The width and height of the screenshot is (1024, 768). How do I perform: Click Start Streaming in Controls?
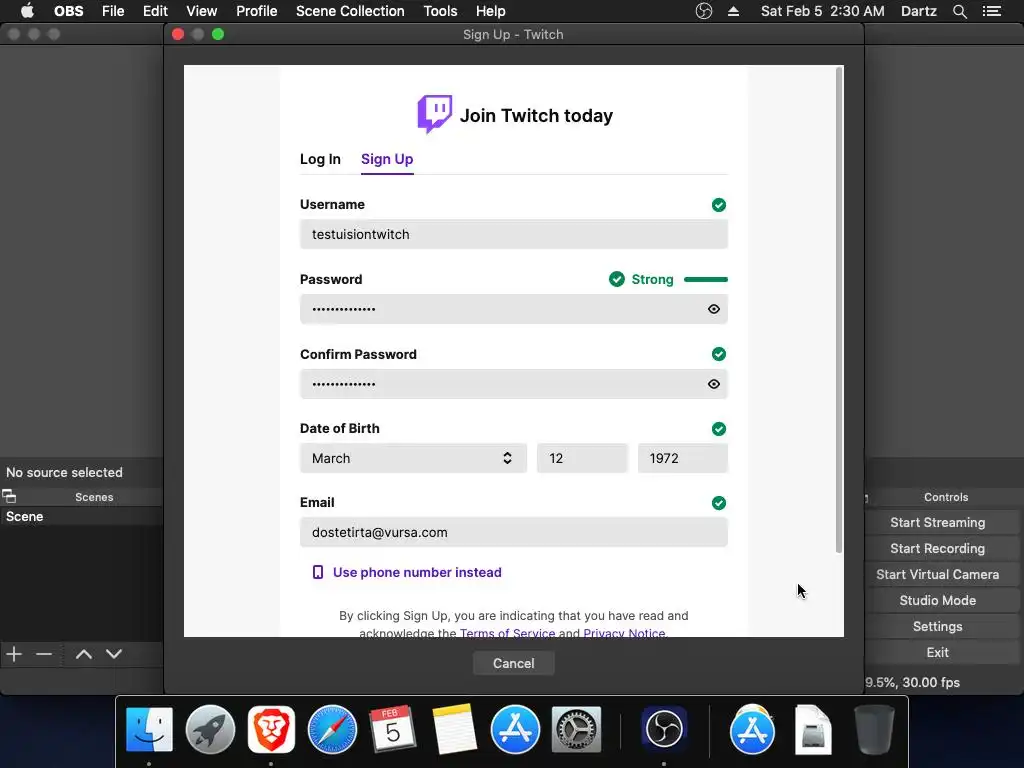point(937,522)
